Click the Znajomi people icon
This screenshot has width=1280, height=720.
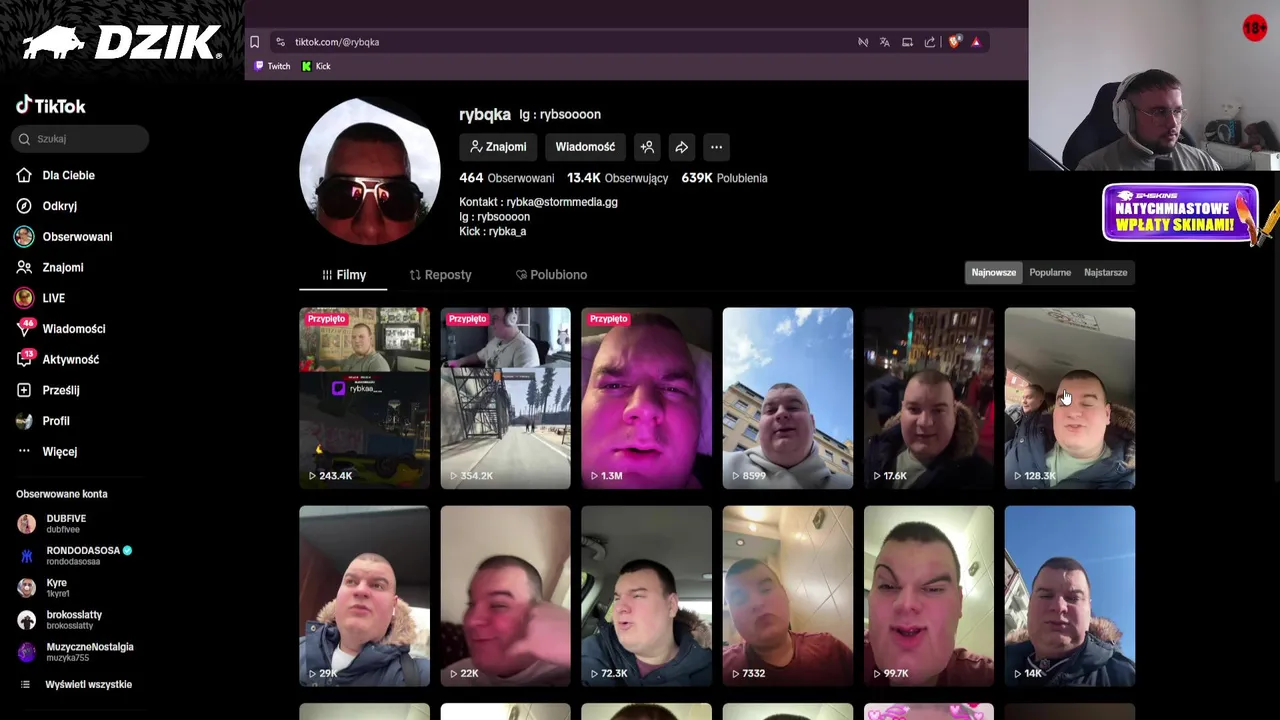[24, 267]
